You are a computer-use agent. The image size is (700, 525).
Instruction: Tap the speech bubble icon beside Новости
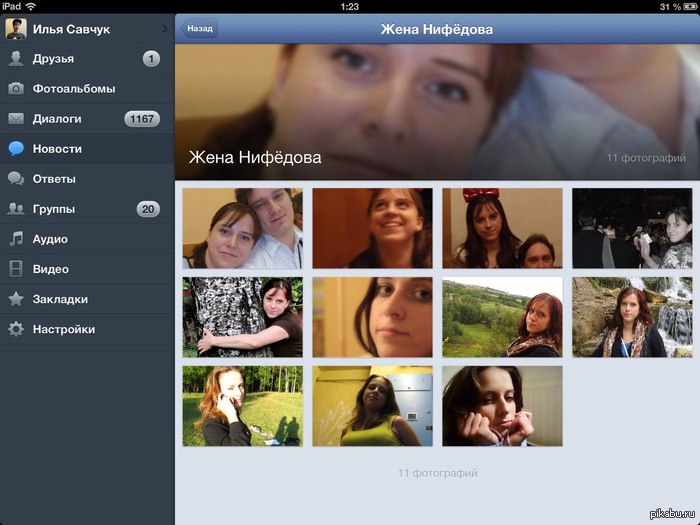(x=16, y=149)
